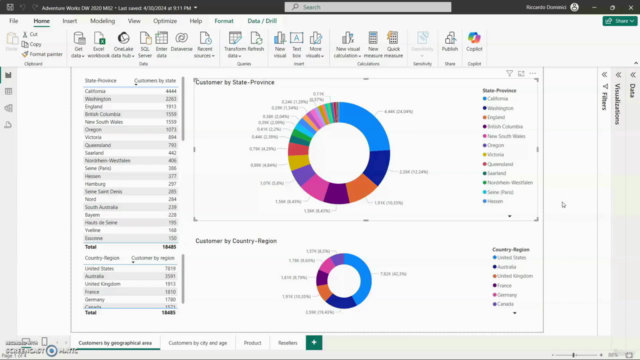Screen dimensions: 640x360
Task: Launch Transform data editor
Action: (235, 45)
